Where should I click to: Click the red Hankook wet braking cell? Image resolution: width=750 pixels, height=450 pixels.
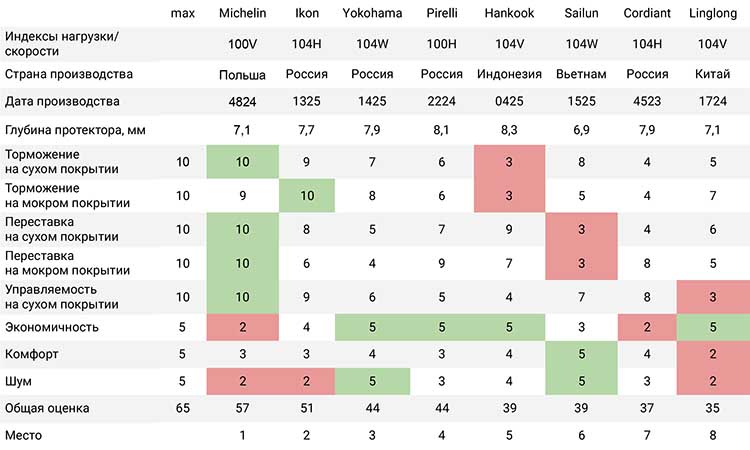pyautogui.click(x=509, y=196)
